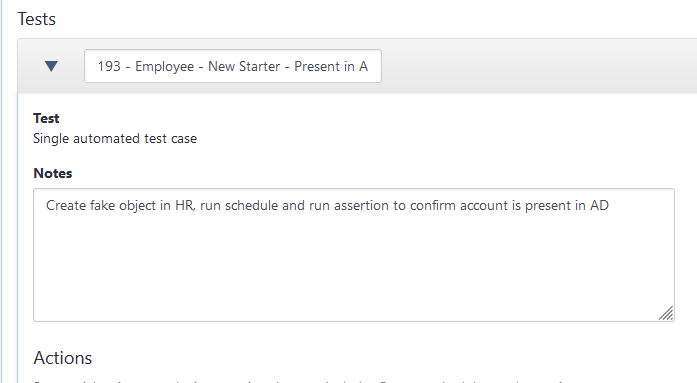The width and height of the screenshot is (697, 383).
Task: Click the Single automated test case text
Action: [x=115, y=139]
